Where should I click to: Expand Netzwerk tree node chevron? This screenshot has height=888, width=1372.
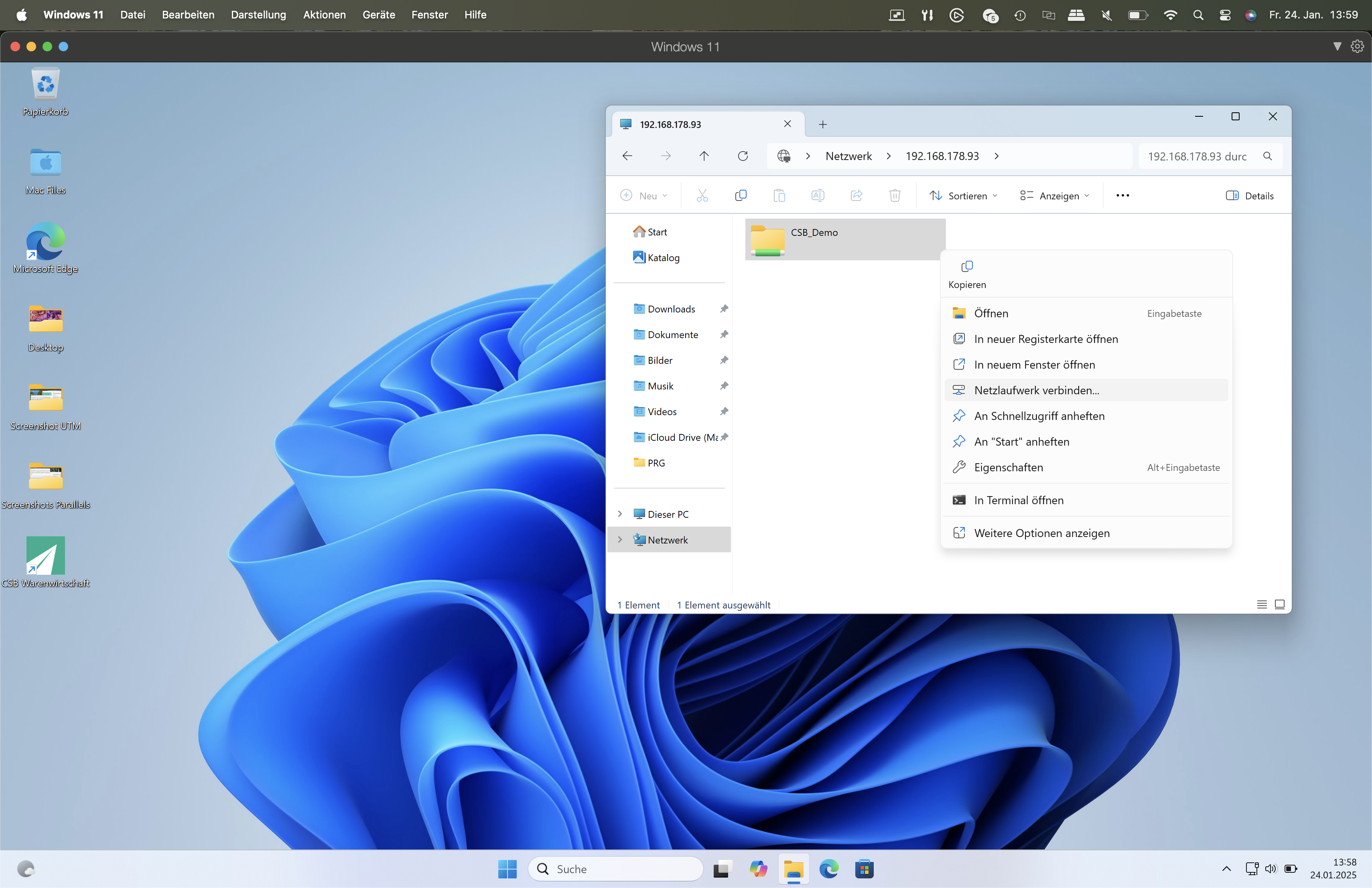[x=620, y=540]
